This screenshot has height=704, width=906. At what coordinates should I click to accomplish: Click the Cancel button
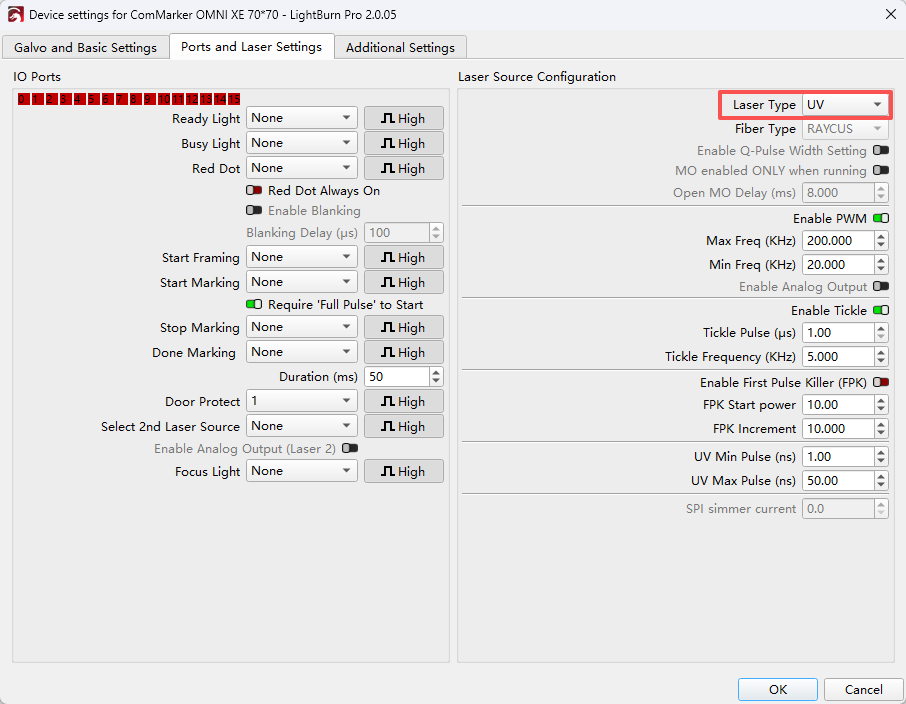(863, 689)
